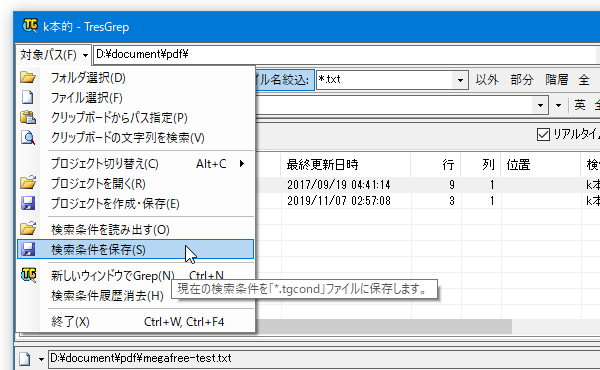Screen dimensions: 600x370
Task: Click the target path field D:¥document¥pdf¥
Action: 346,54
